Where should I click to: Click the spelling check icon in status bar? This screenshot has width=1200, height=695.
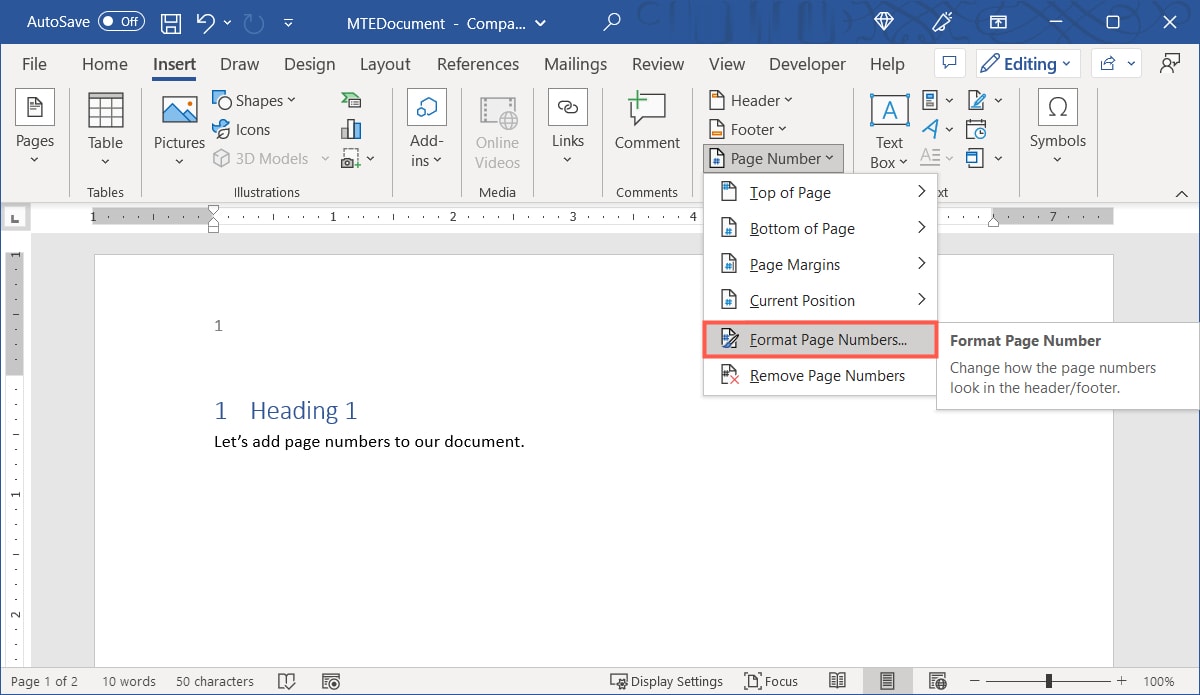point(287,681)
